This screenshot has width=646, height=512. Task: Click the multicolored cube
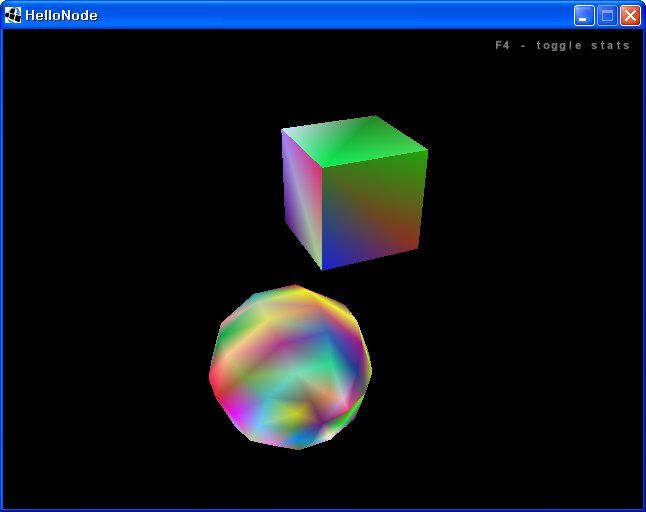(x=354, y=193)
